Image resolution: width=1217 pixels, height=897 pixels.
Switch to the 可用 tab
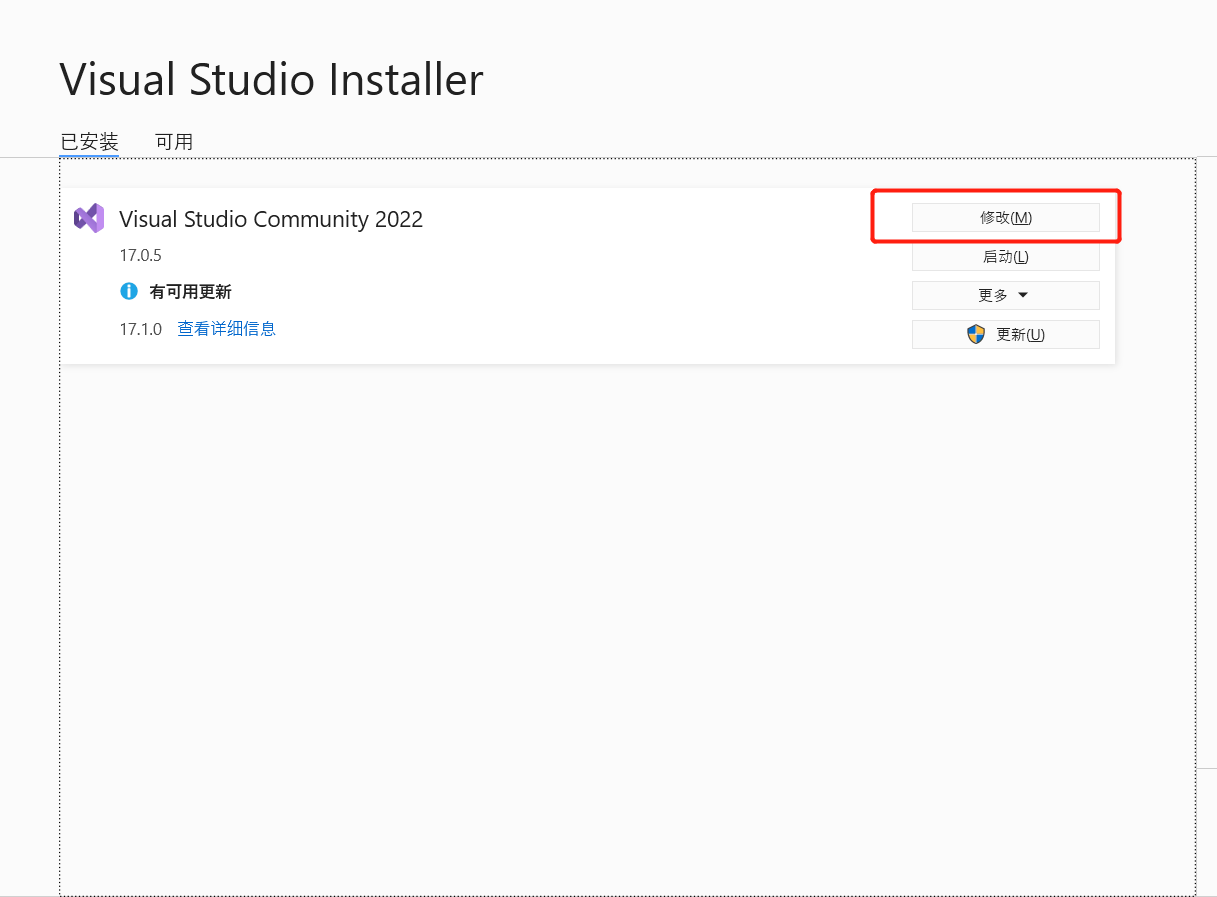click(x=174, y=142)
